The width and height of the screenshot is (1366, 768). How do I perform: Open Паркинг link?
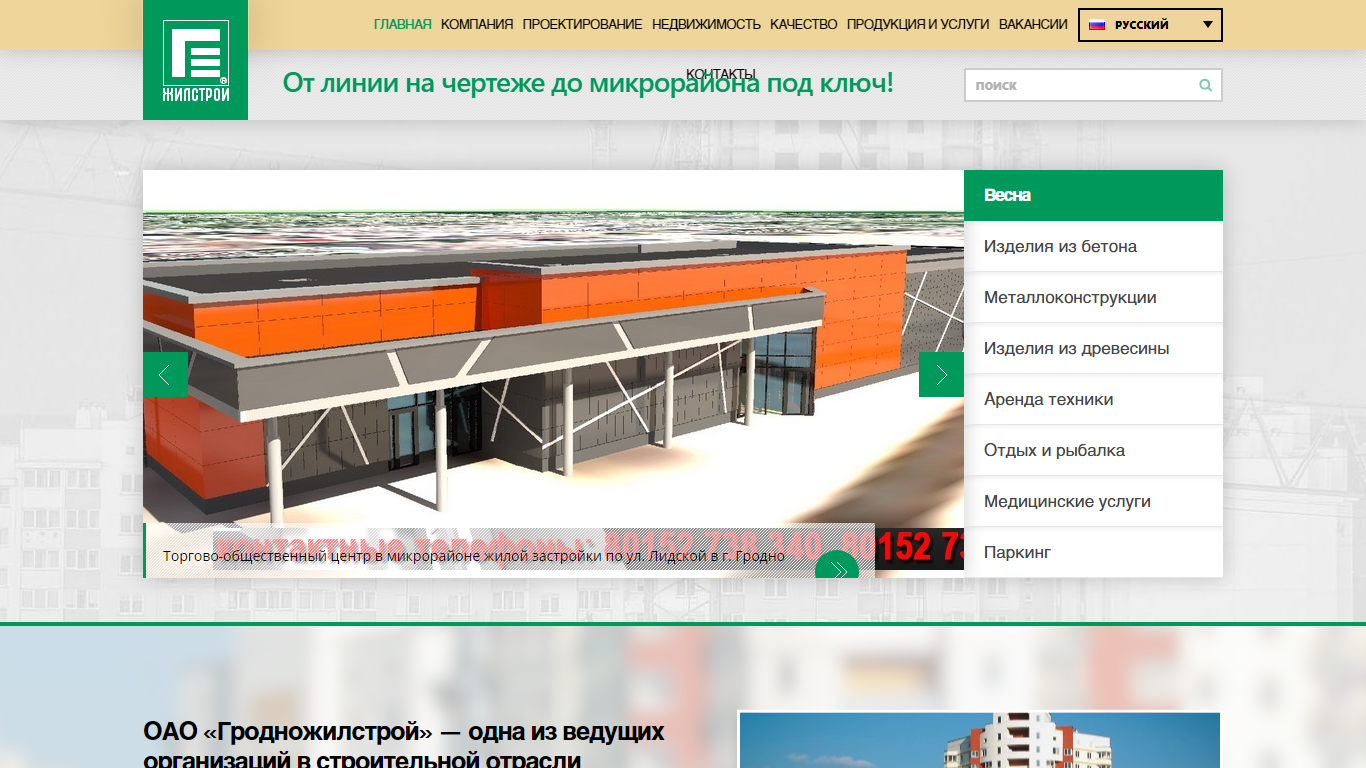(1093, 553)
